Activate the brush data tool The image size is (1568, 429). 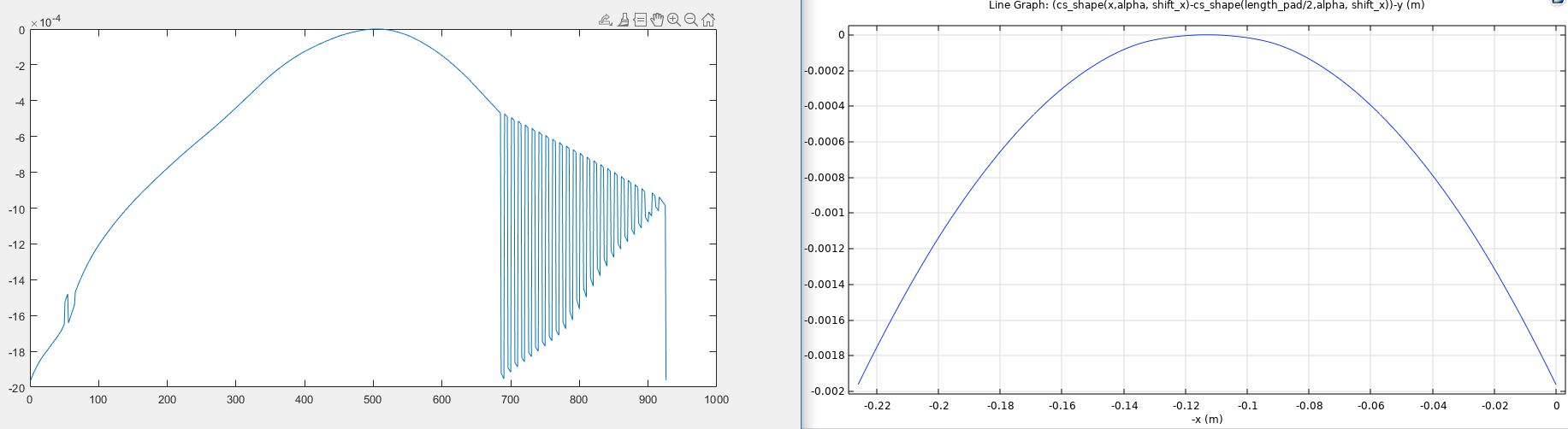[x=624, y=20]
